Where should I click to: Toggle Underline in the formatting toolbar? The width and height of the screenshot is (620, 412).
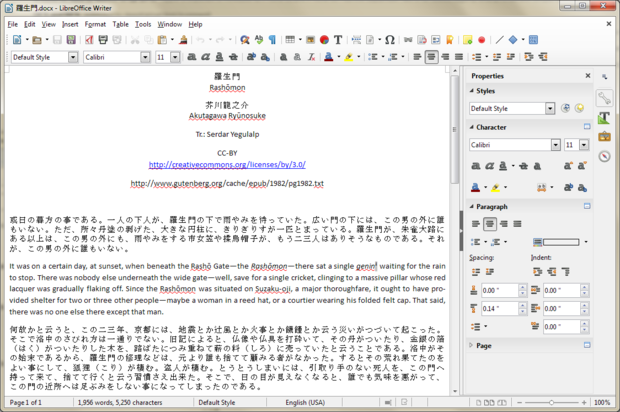point(219,57)
